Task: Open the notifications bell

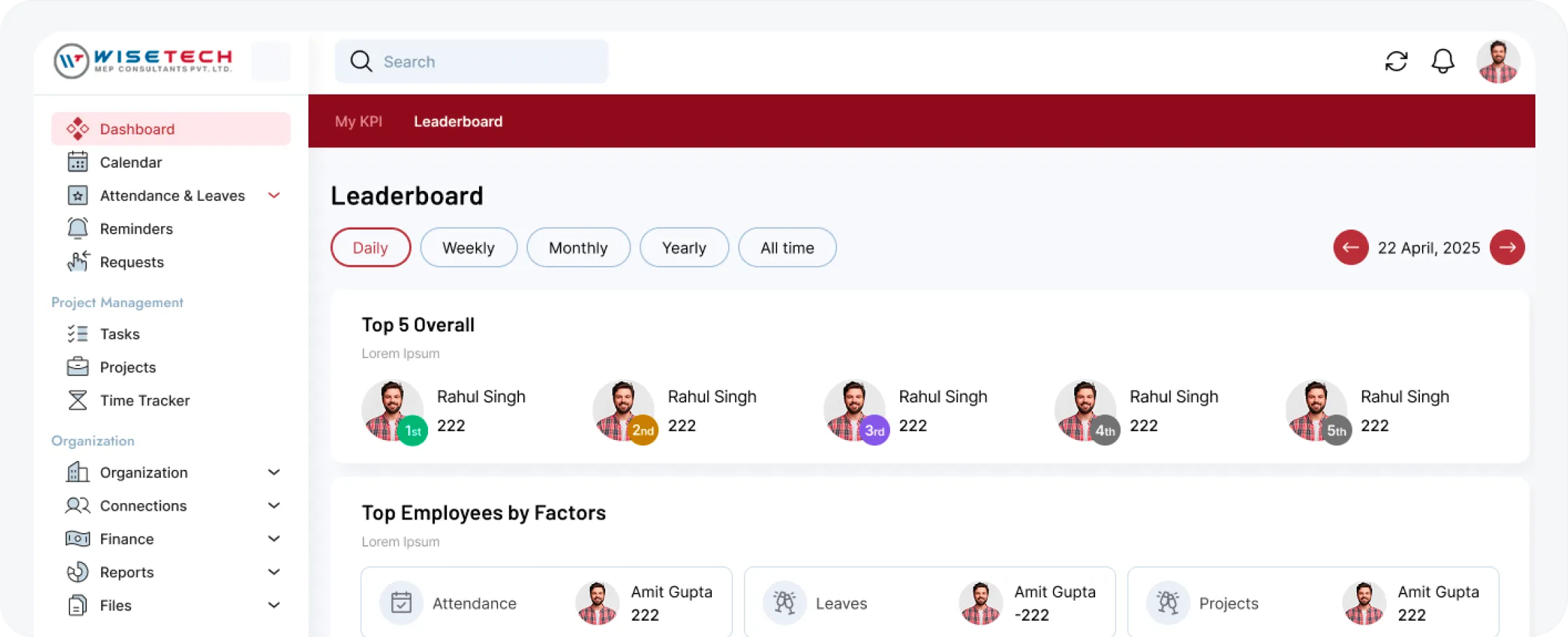Action: (x=1442, y=62)
